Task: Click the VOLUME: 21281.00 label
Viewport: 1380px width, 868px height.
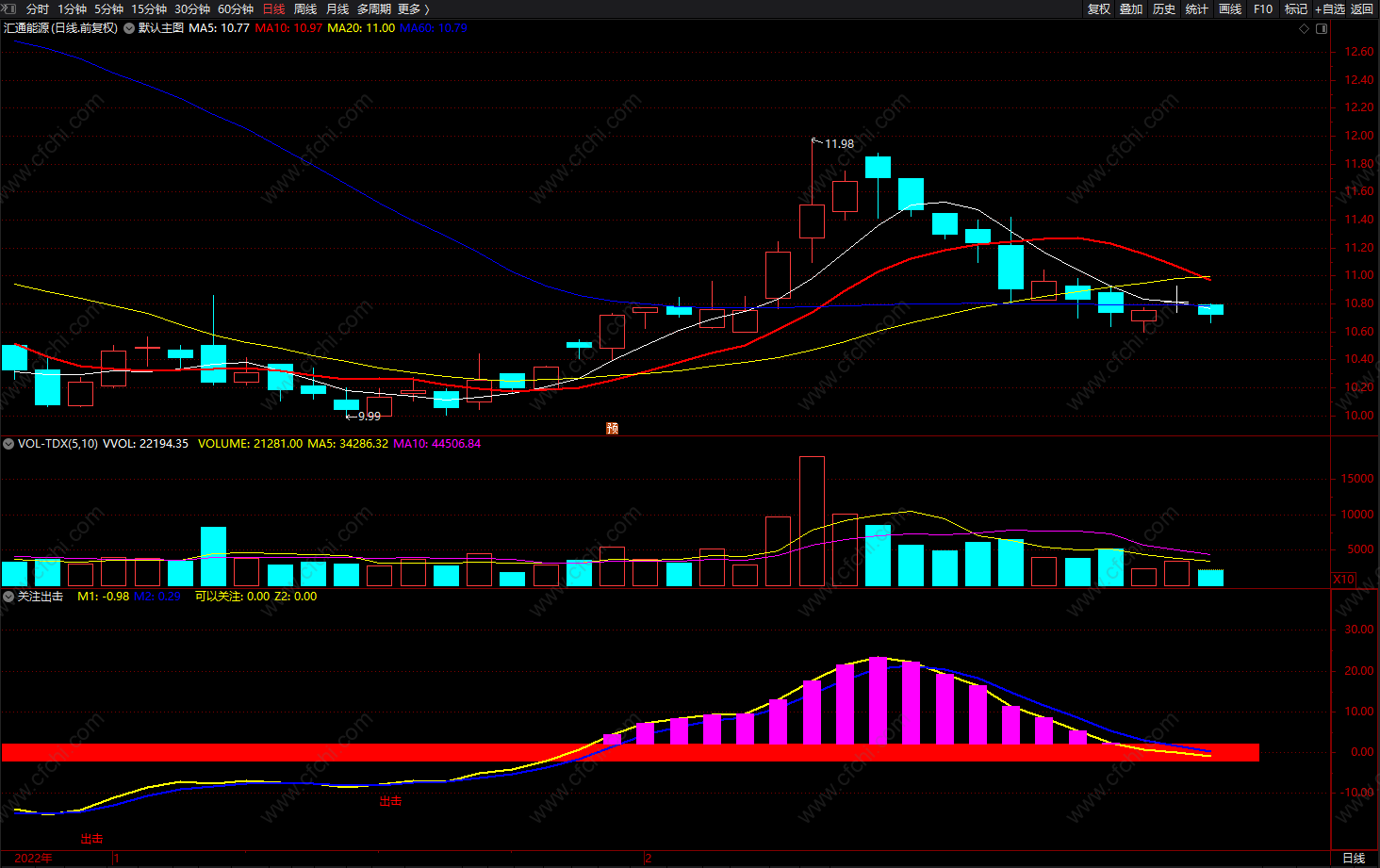Action: coord(251,443)
